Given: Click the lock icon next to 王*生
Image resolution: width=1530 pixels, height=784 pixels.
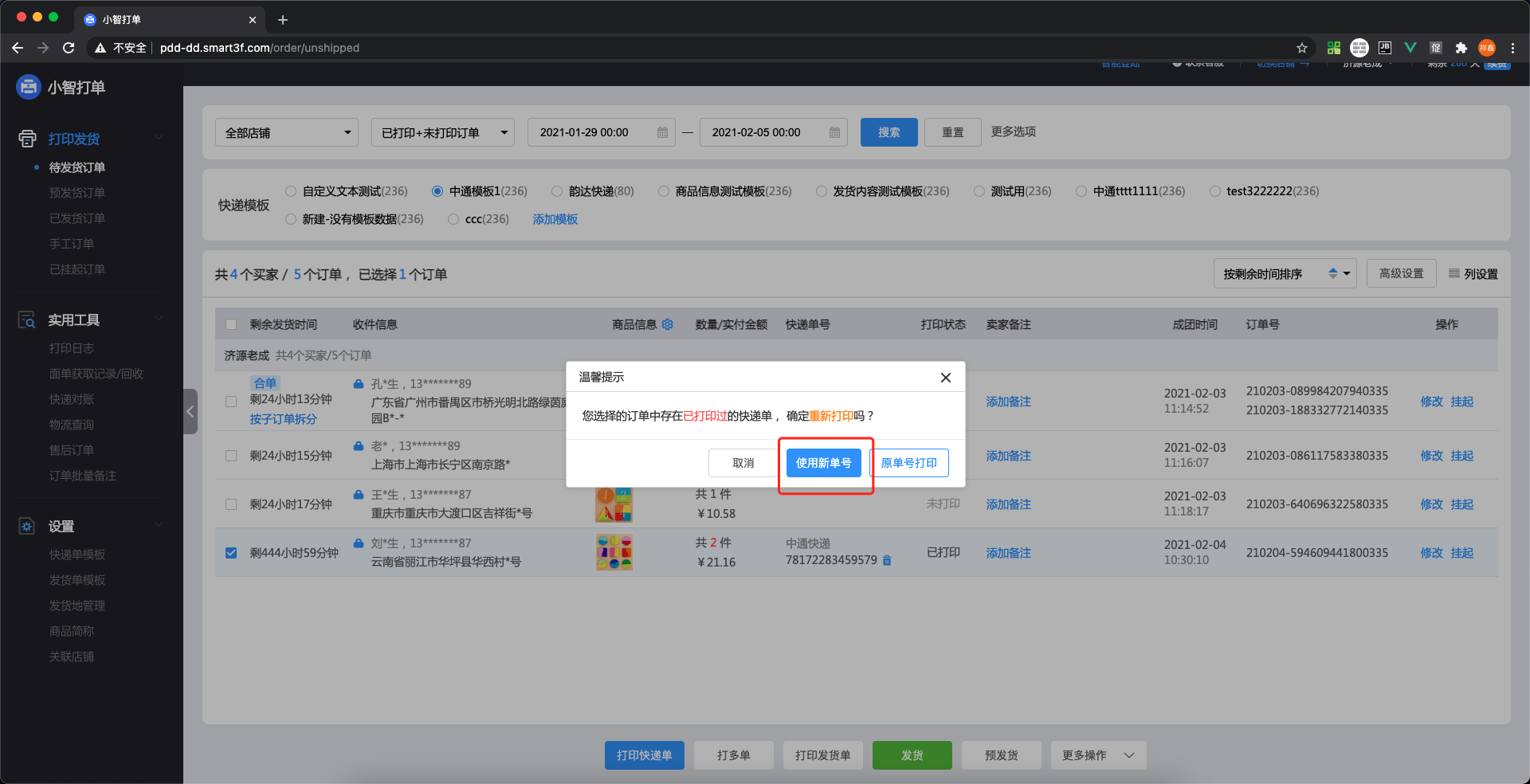Looking at the screenshot, I should 359,495.
